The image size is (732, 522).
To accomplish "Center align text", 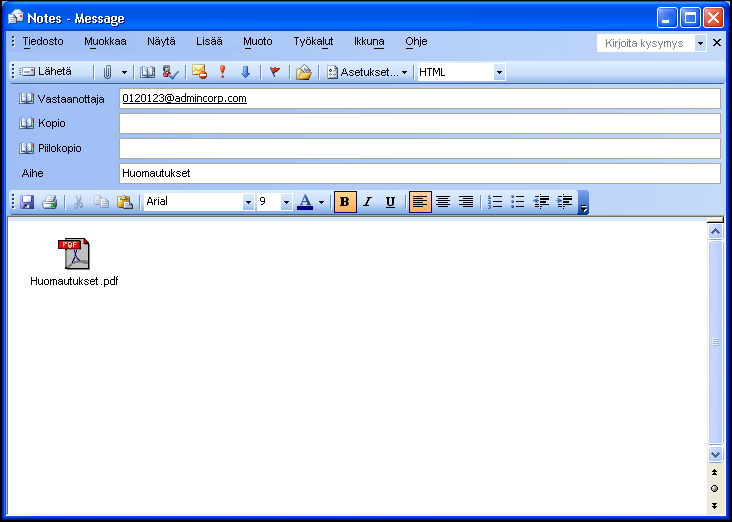I will [443, 202].
